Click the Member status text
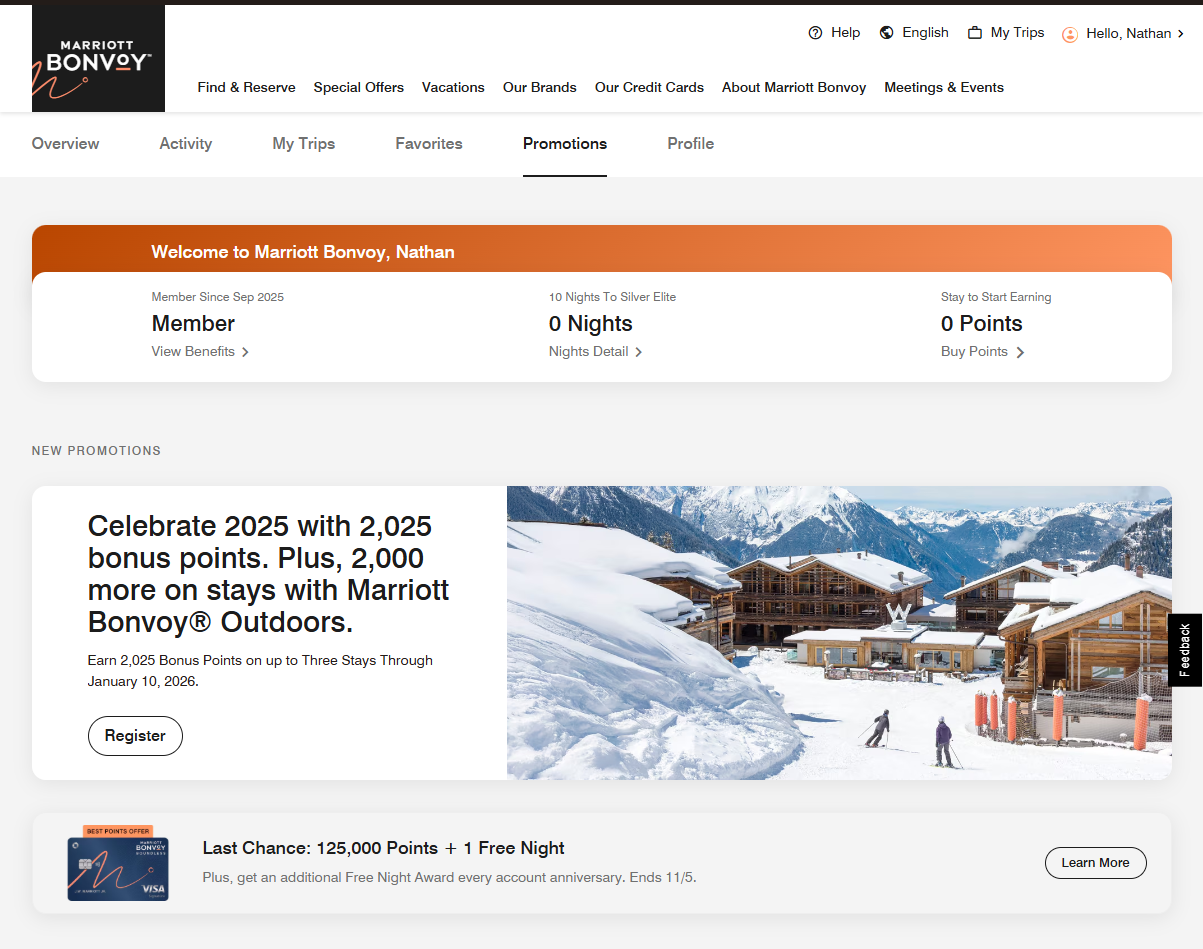The height and width of the screenshot is (949, 1203). (x=193, y=324)
